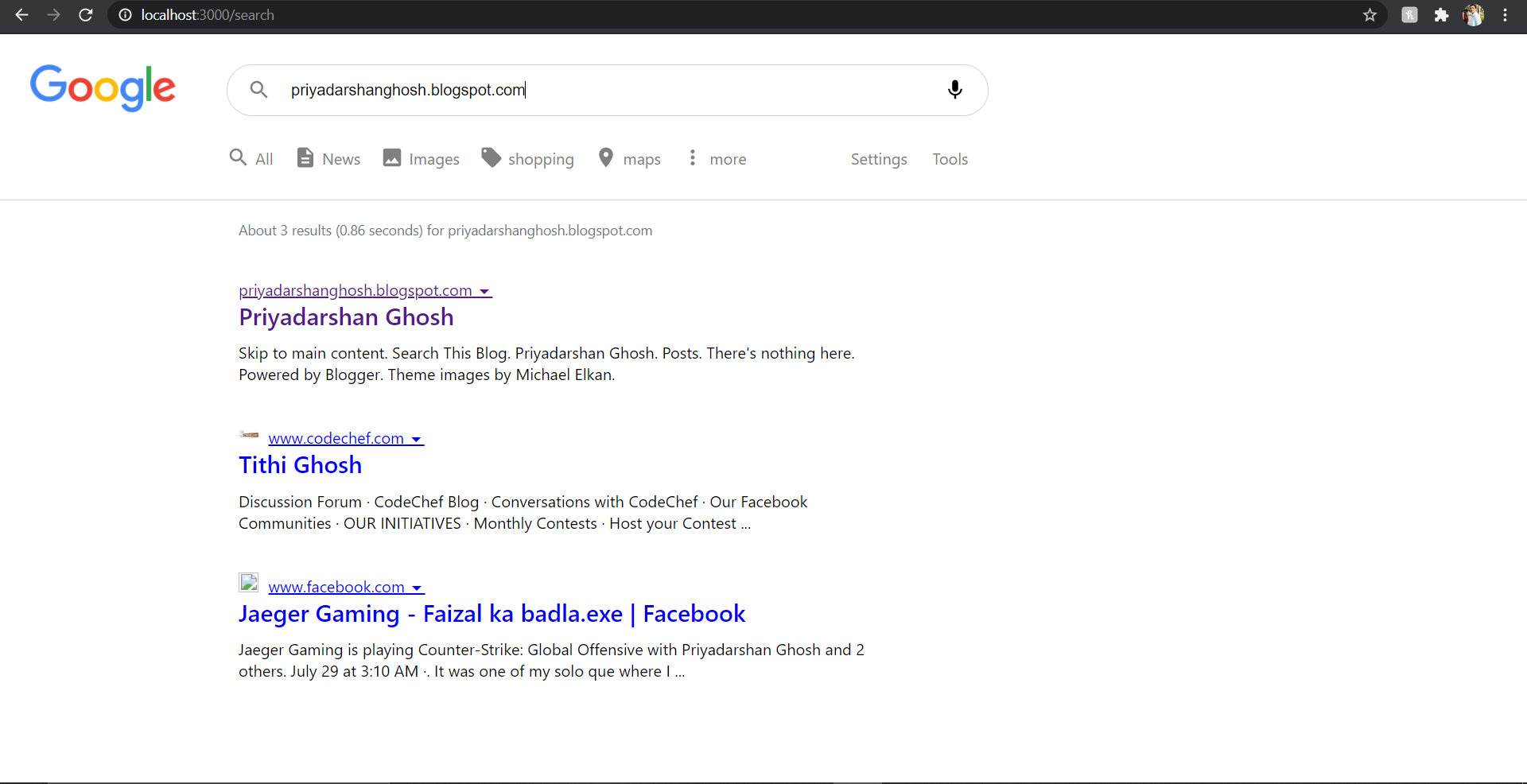
Task: Open the Priyadarshan Ghosh result title
Action: click(346, 317)
